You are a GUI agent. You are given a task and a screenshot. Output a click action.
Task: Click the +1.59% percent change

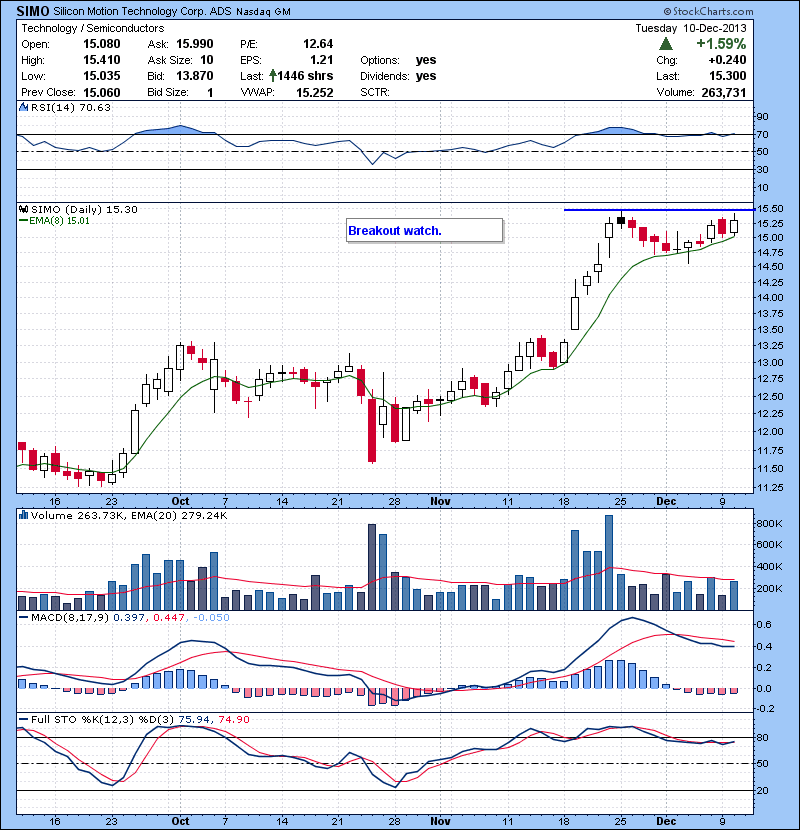[x=721, y=43]
